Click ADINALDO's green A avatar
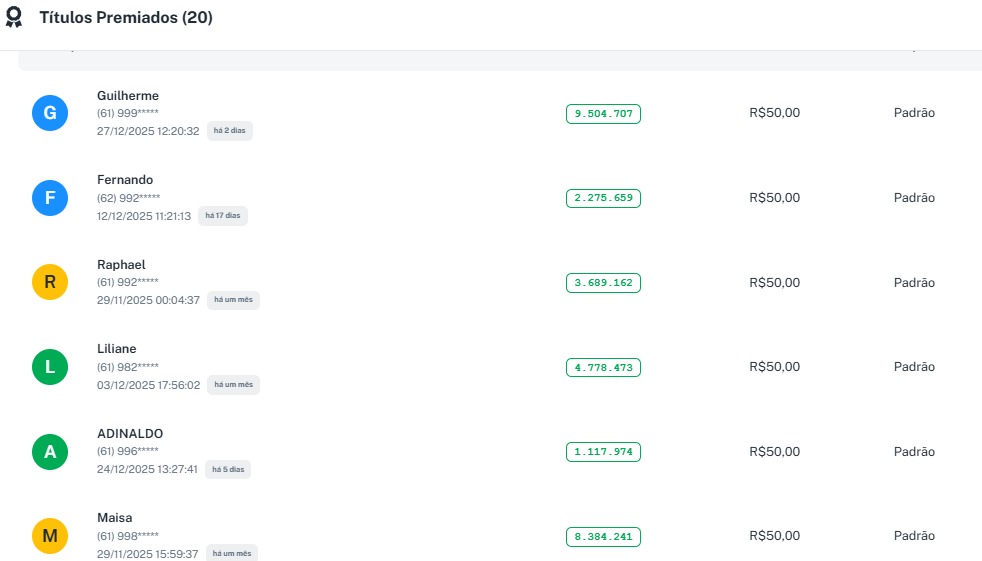The height and width of the screenshot is (561, 982). point(50,452)
